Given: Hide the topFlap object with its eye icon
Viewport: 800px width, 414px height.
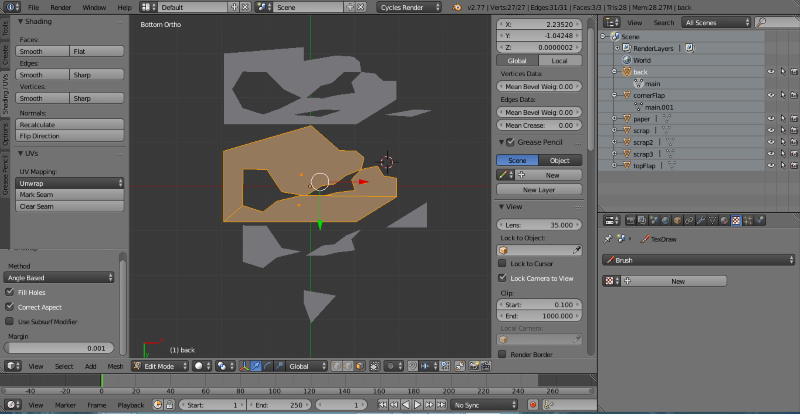Looking at the screenshot, I should point(771,166).
